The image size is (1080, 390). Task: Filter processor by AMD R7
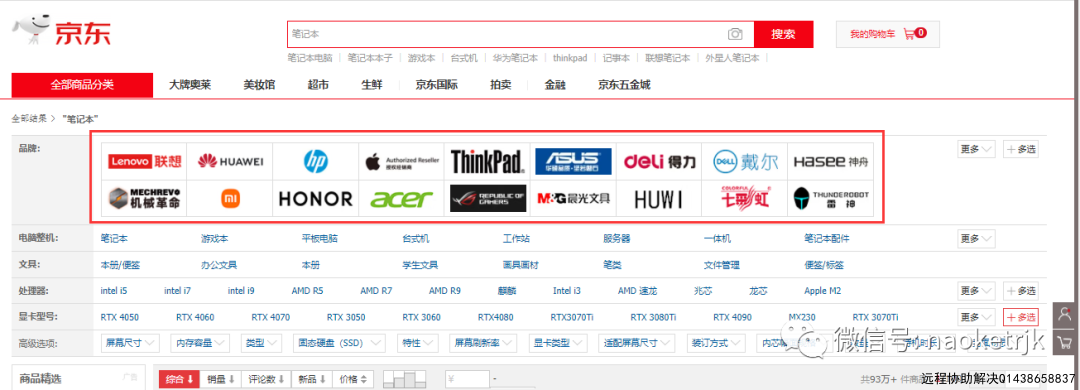(376, 291)
